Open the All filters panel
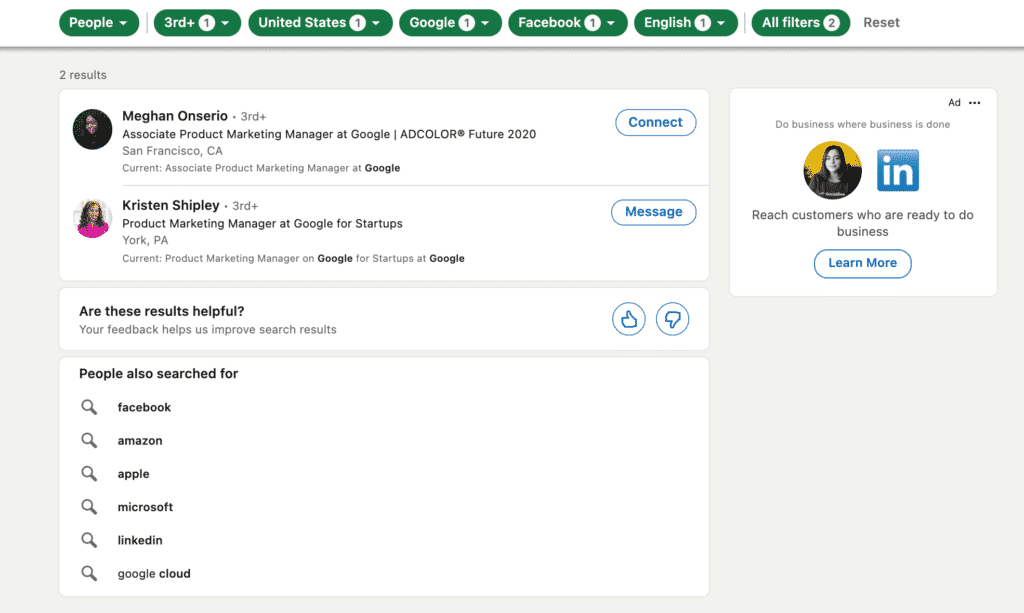 (801, 23)
